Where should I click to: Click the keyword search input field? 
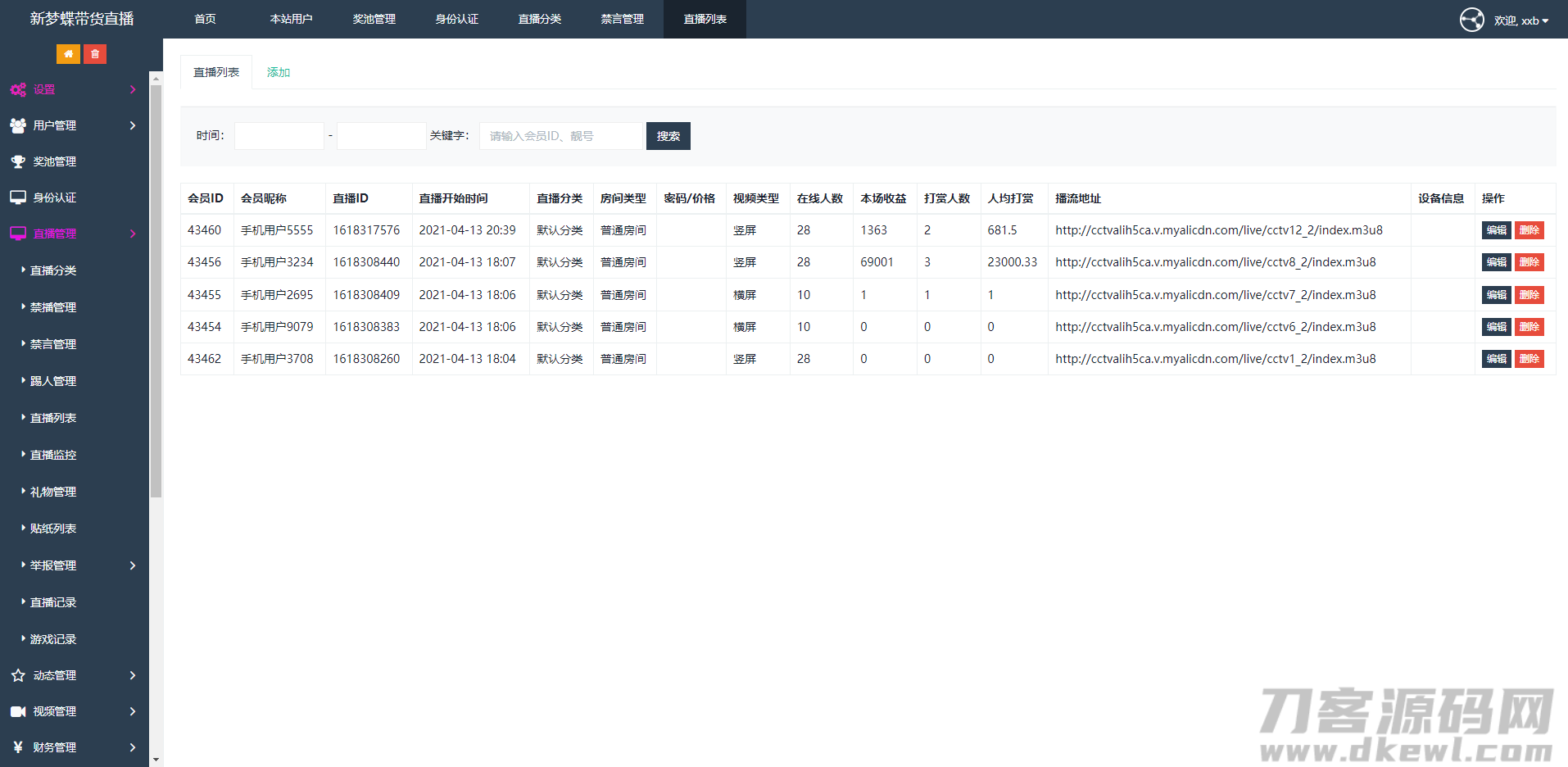tap(561, 135)
